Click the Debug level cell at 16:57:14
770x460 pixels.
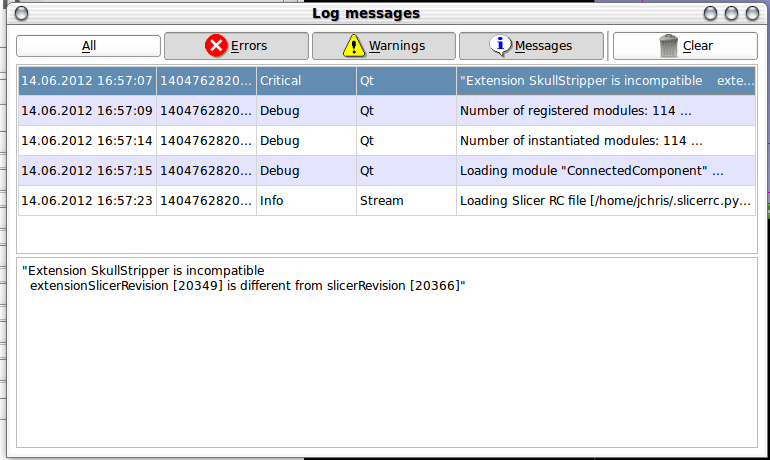(x=305, y=141)
